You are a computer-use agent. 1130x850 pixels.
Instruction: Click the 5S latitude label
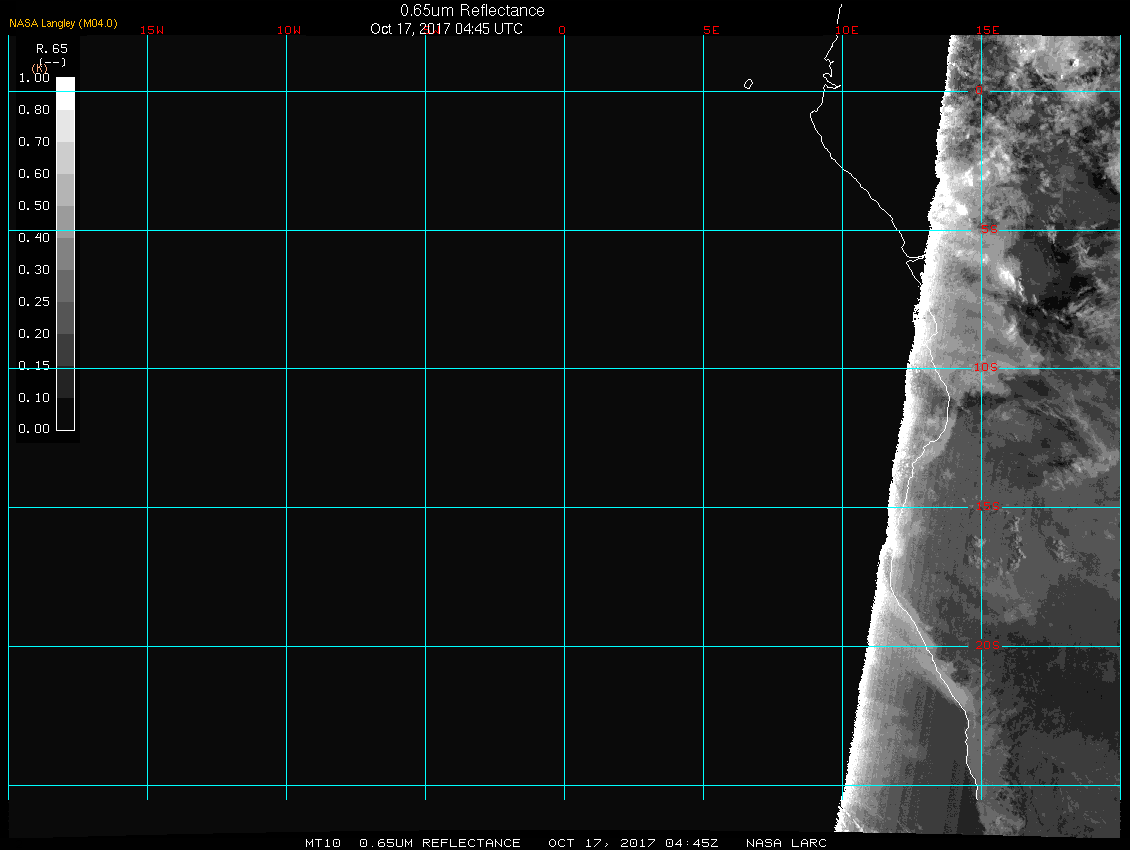pyautogui.click(x=988, y=230)
